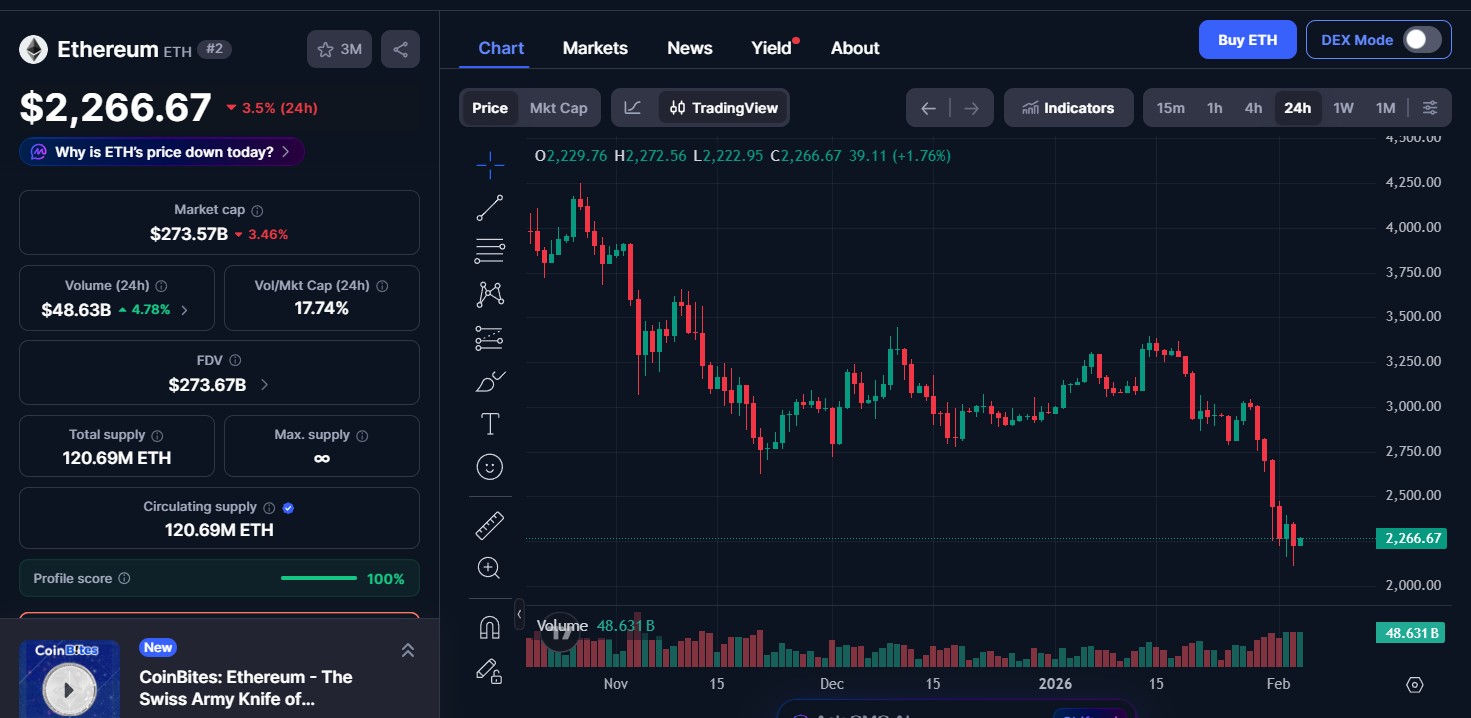Select the trend line drawing tool

(x=489, y=207)
